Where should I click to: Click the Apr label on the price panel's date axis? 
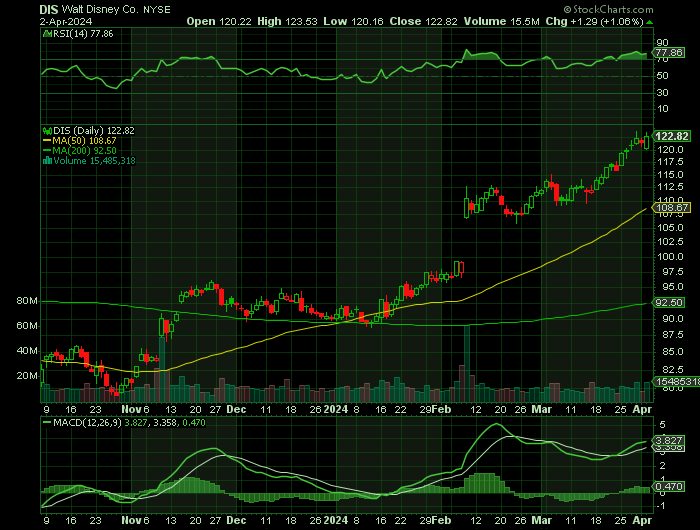coord(642,409)
